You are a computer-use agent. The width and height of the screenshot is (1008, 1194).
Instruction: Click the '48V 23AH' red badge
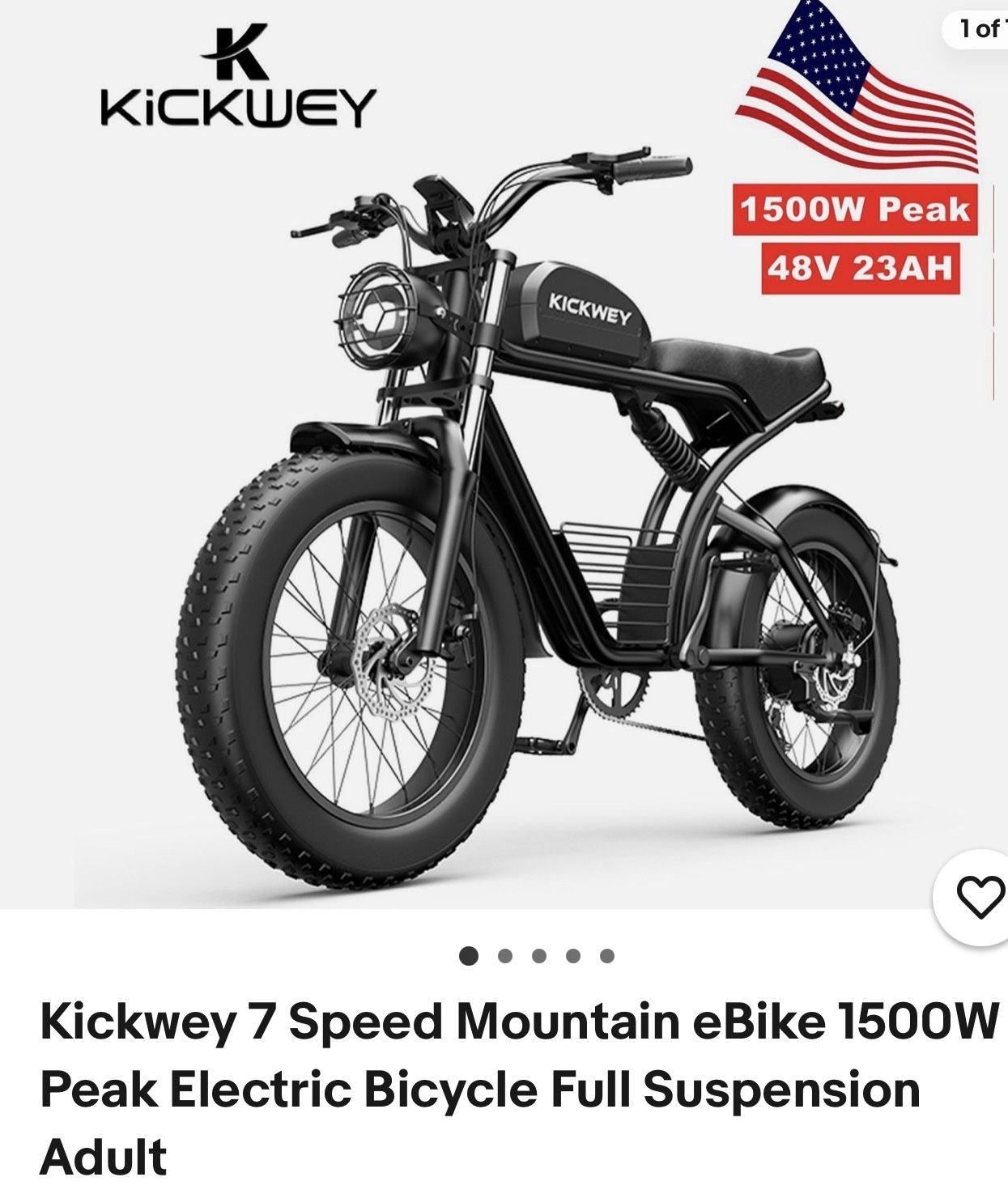tap(860, 268)
